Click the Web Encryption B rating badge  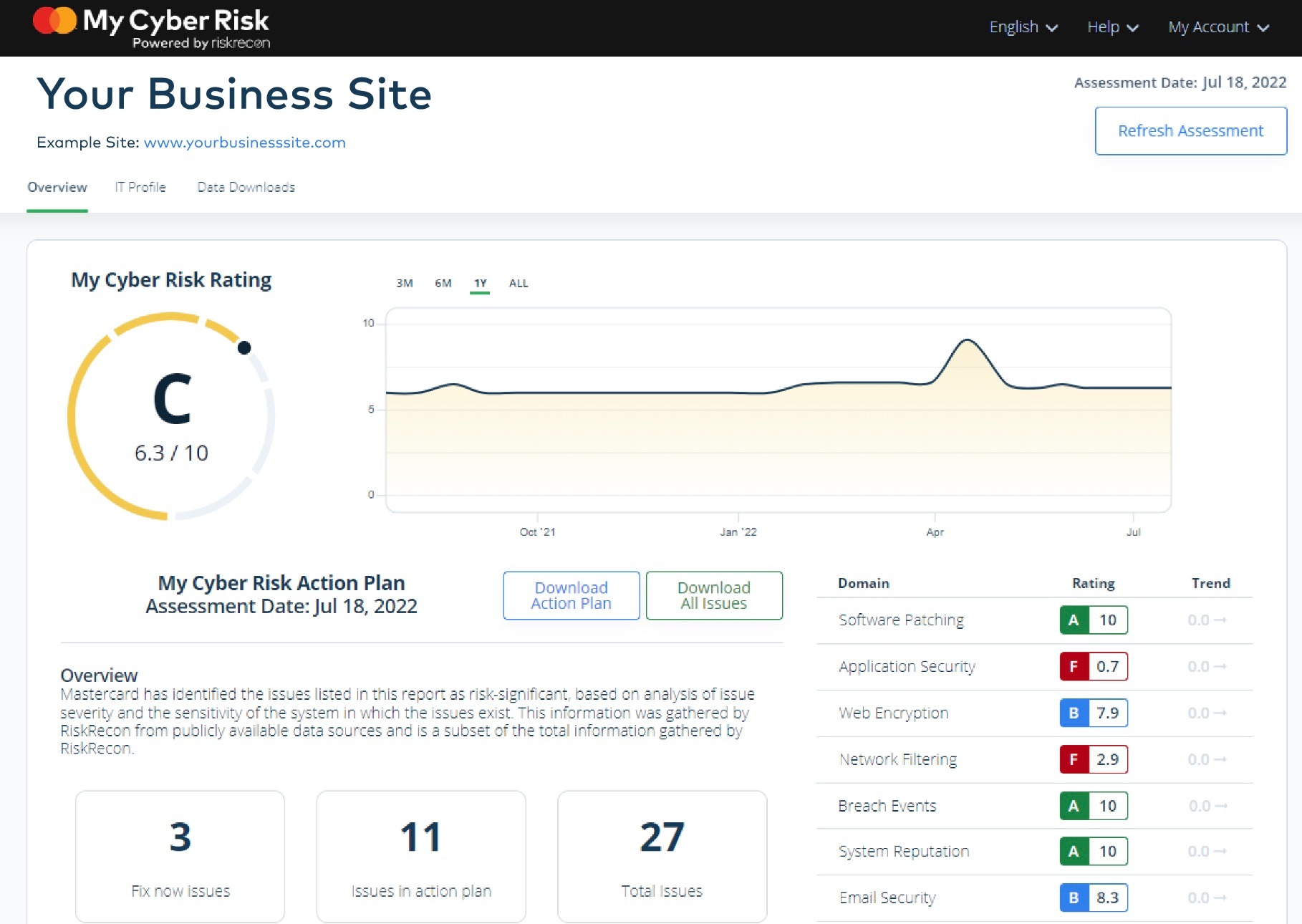tap(1093, 713)
